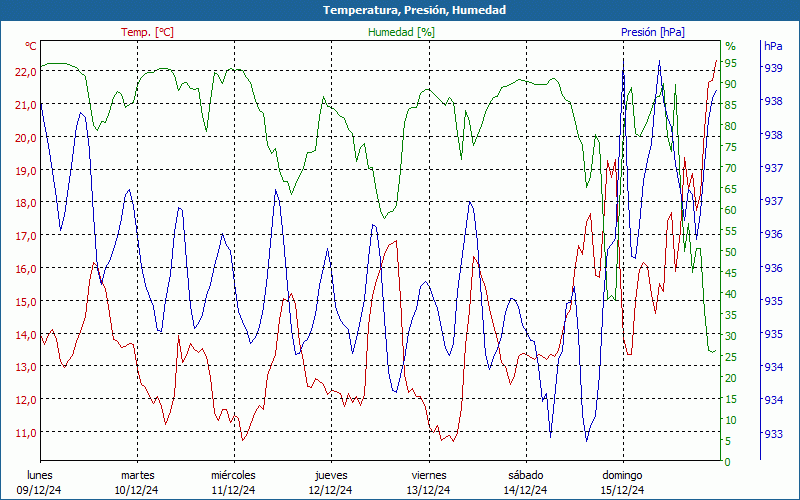Viewport: 800px width, 500px height.
Task: Click the '11/12/24' date label
Action: (x=233, y=490)
